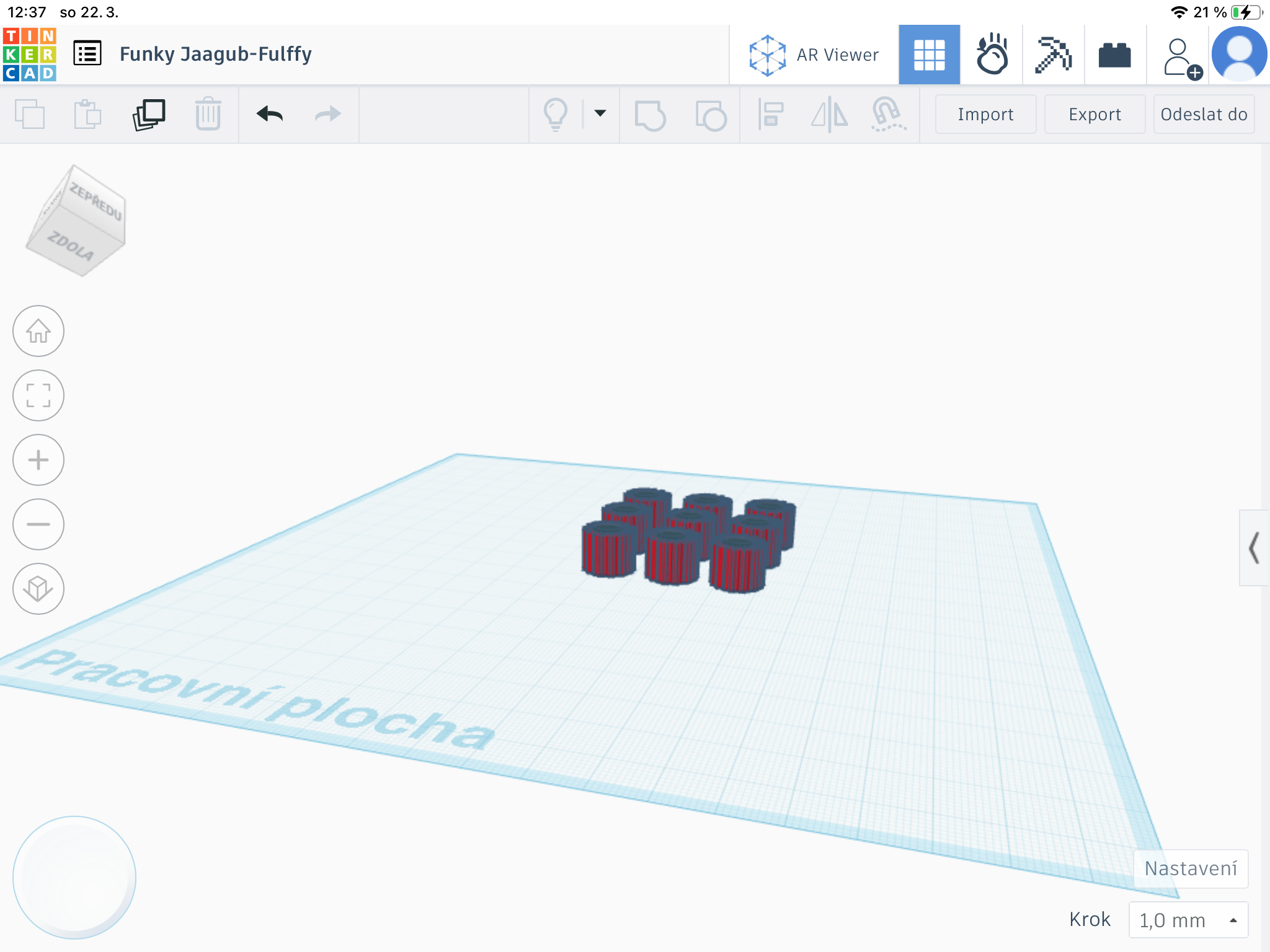
Task: Toggle the Cruise magnet tool
Action: click(888, 115)
